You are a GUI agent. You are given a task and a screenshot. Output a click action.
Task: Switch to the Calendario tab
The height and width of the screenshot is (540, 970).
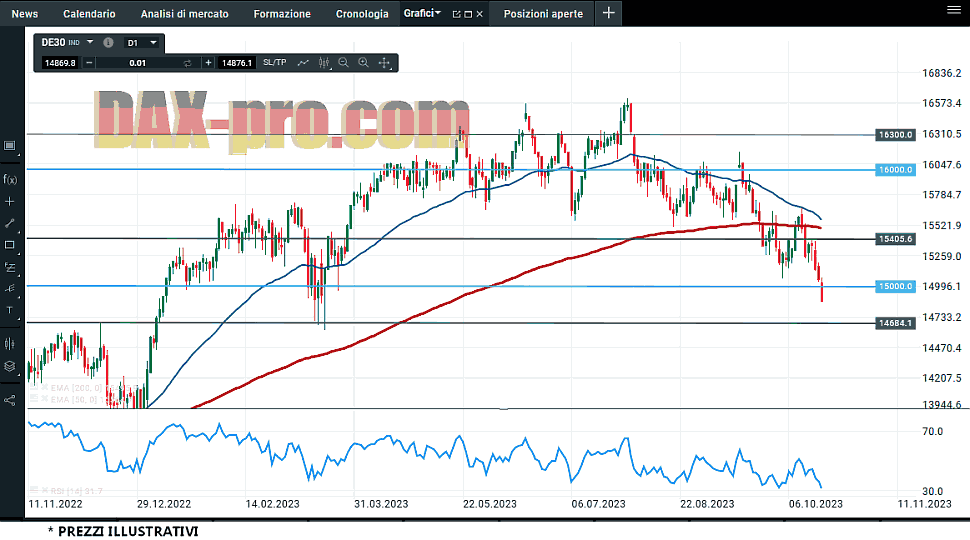click(x=89, y=14)
